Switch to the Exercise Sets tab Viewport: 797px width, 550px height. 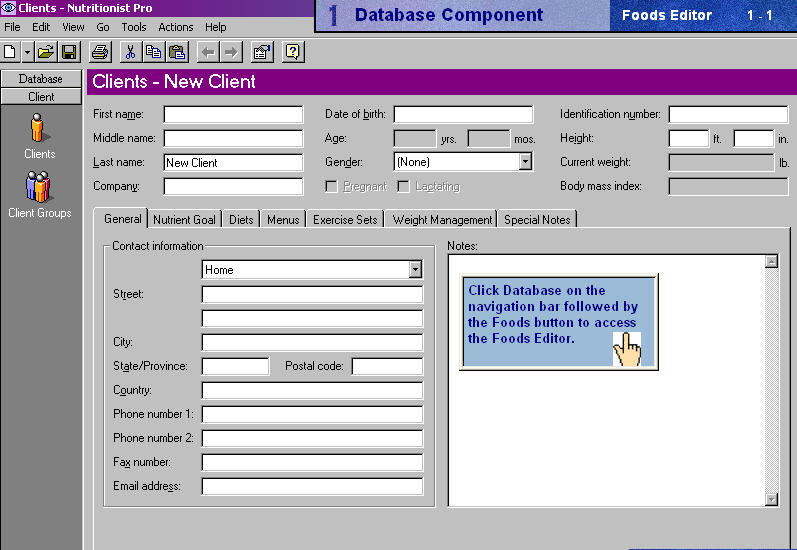coord(345,220)
